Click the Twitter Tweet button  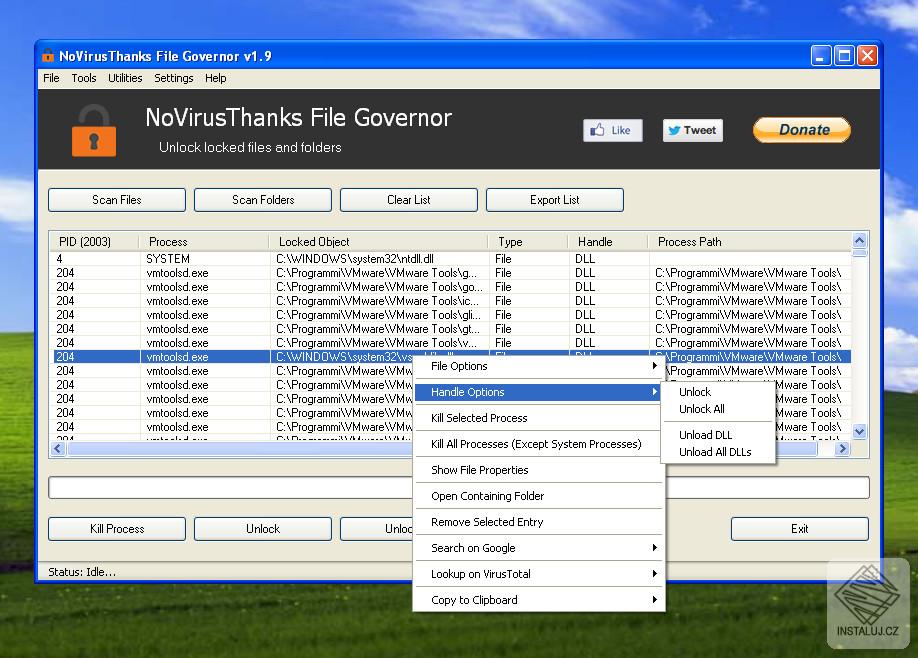pos(693,130)
